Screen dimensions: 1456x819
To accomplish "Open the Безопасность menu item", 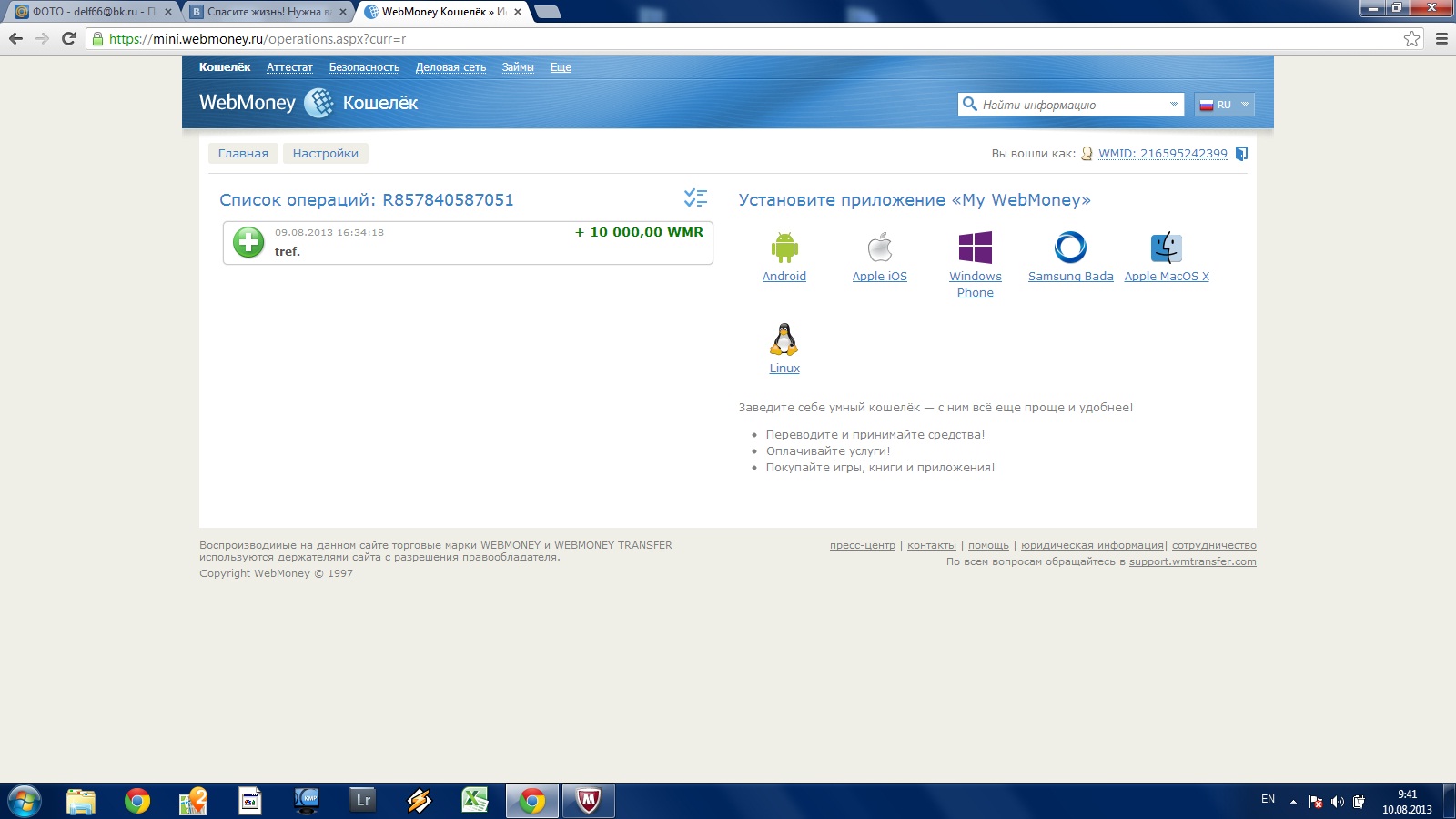I will [364, 67].
